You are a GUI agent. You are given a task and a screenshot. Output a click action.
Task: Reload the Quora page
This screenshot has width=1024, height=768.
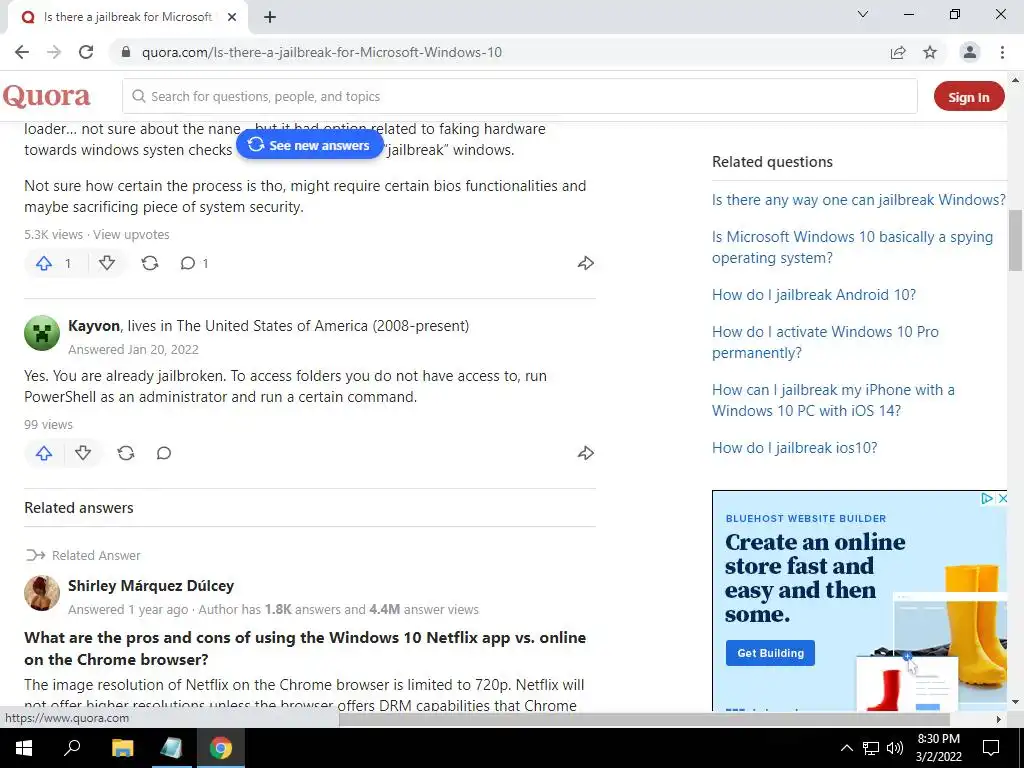86,52
